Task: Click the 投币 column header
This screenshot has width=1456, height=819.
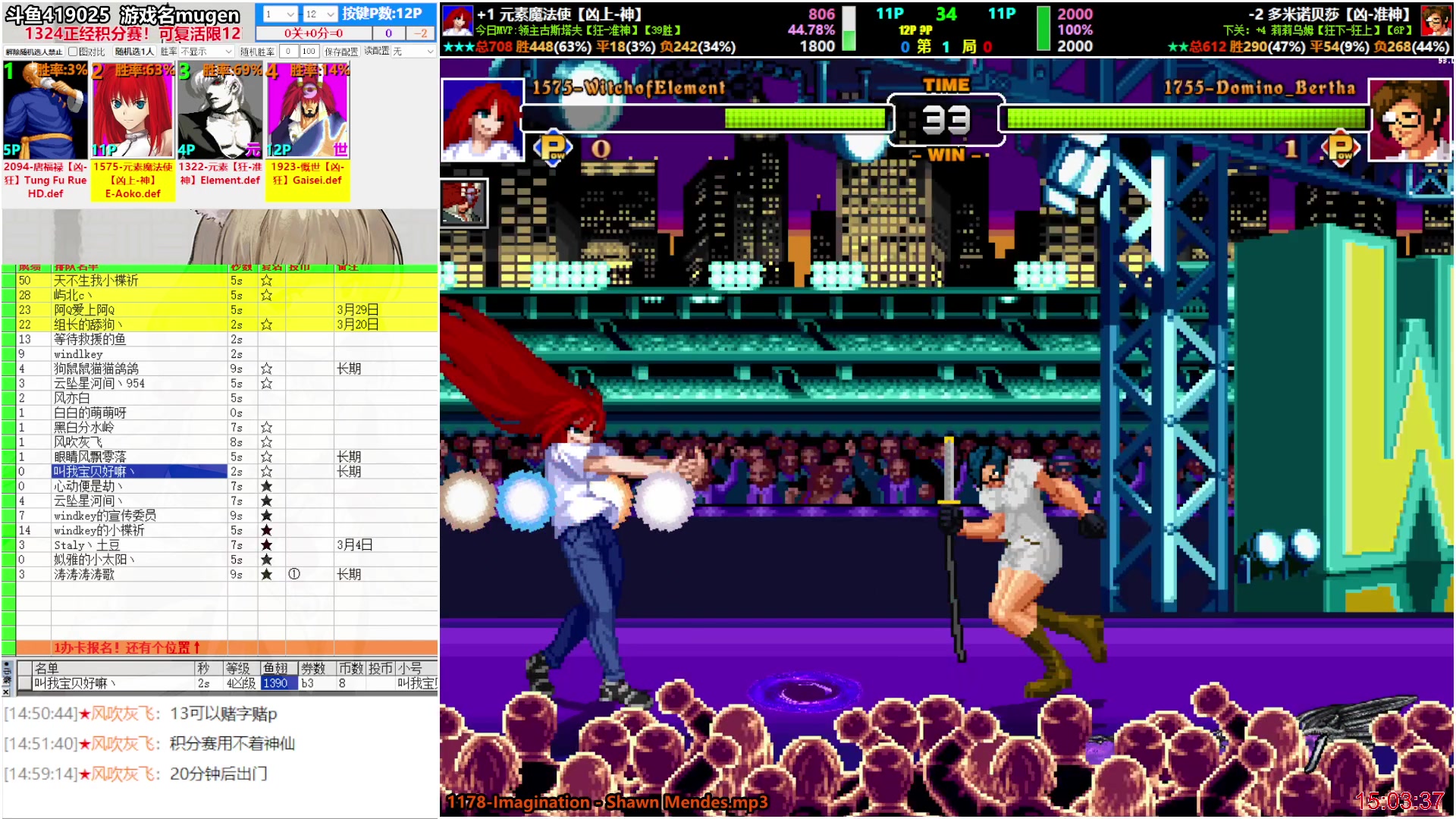Action: 381,668
